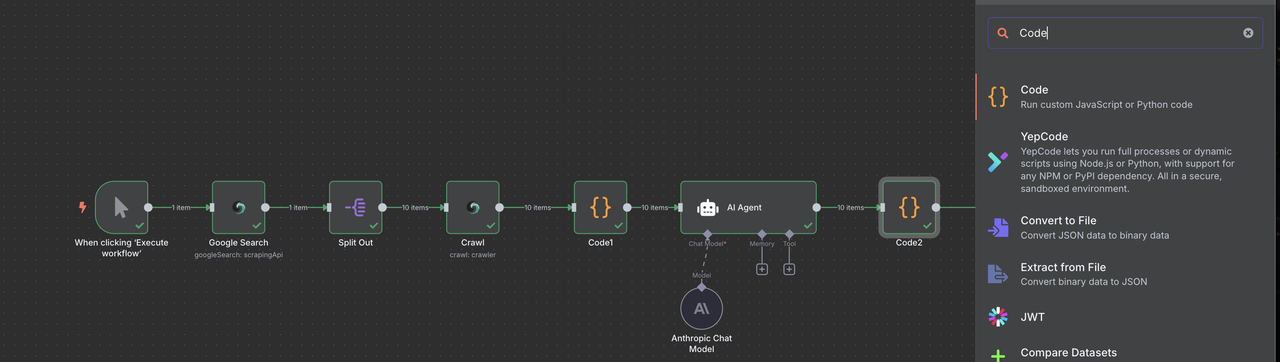Click 'When clicking Execute workflow' label
This screenshot has height=362, width=1280.
(x=121, y=248)
